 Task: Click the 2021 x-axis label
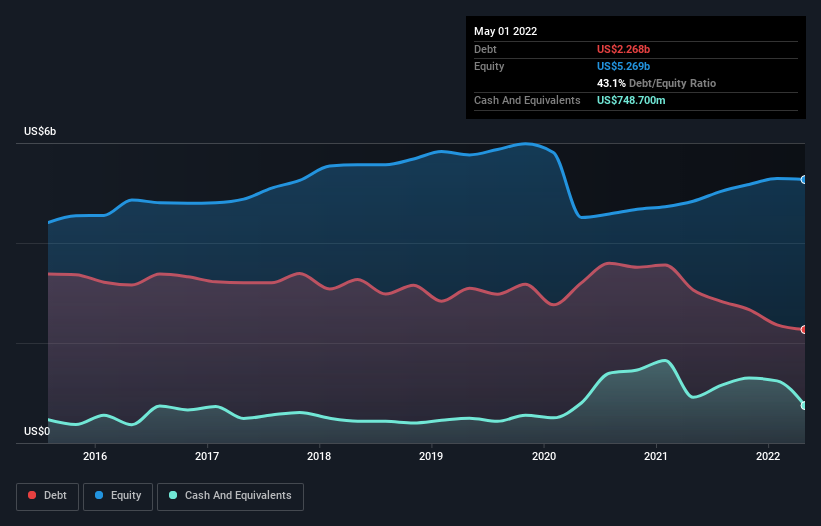656,456
